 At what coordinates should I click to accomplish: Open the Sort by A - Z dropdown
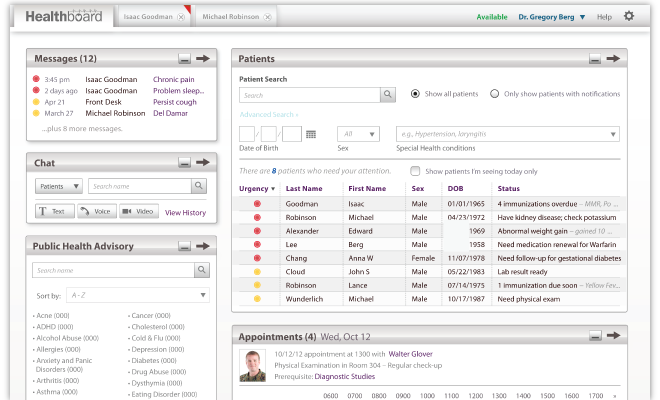(x=138, y=295)
